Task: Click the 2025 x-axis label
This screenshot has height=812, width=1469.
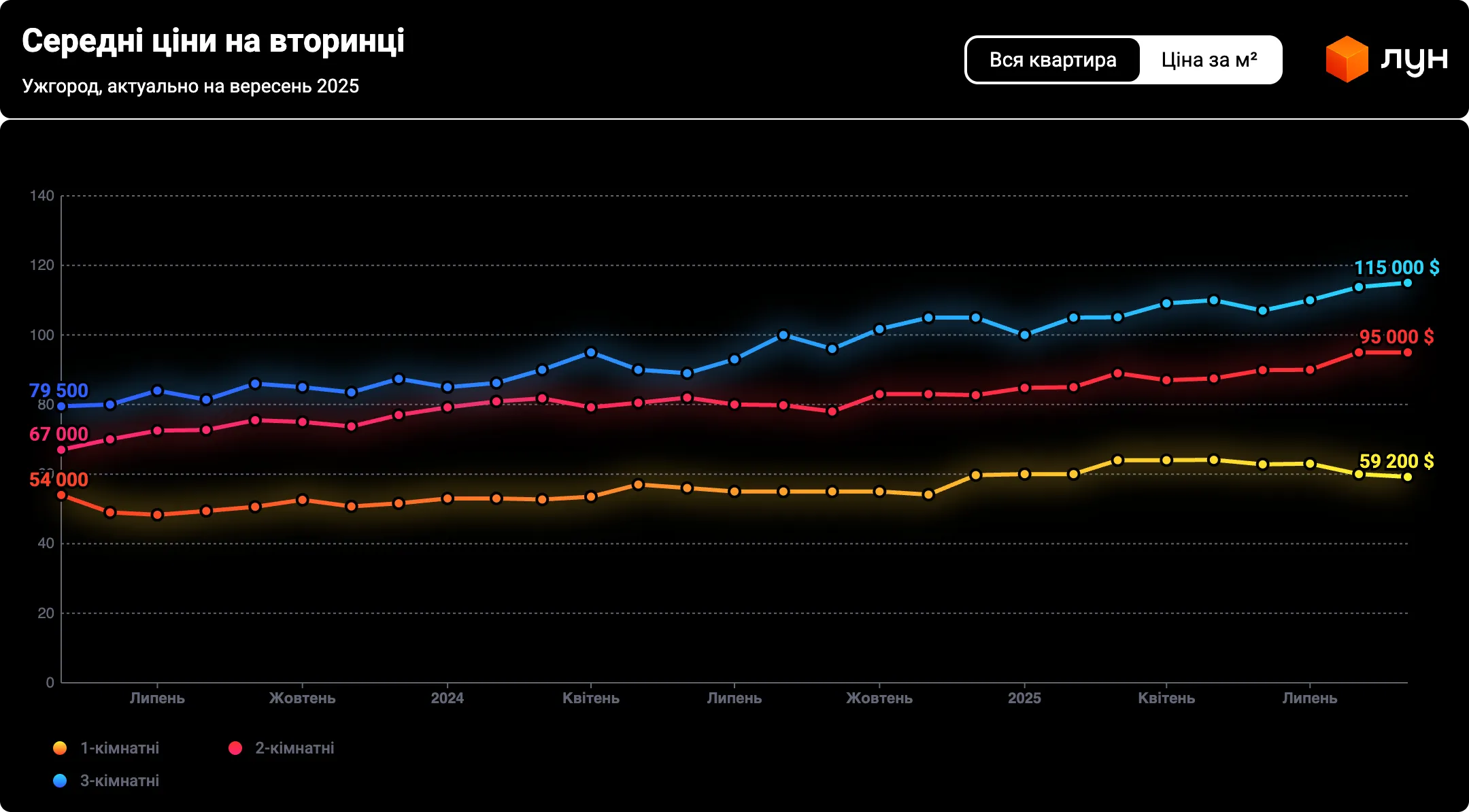Action: click(x=1024, y=698)
